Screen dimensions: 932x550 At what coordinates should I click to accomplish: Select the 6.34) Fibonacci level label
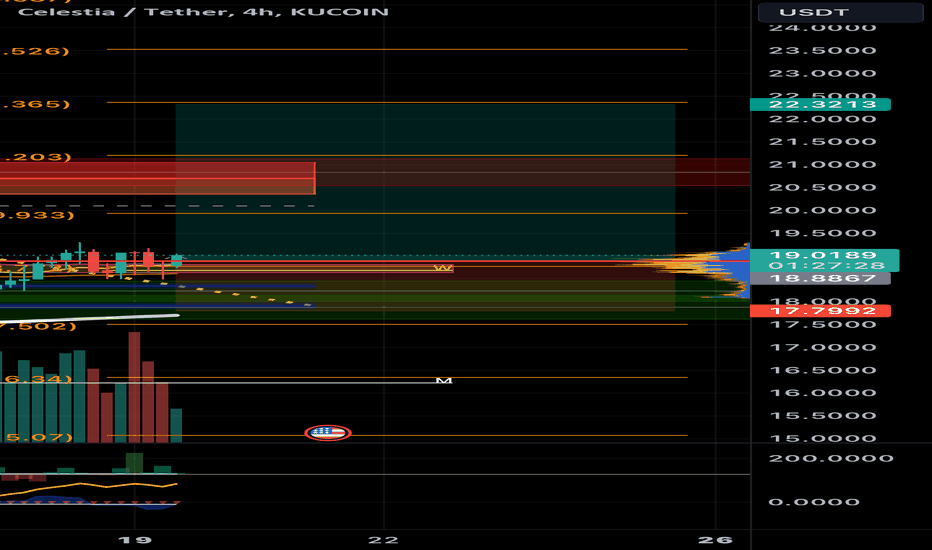(37, 379)
